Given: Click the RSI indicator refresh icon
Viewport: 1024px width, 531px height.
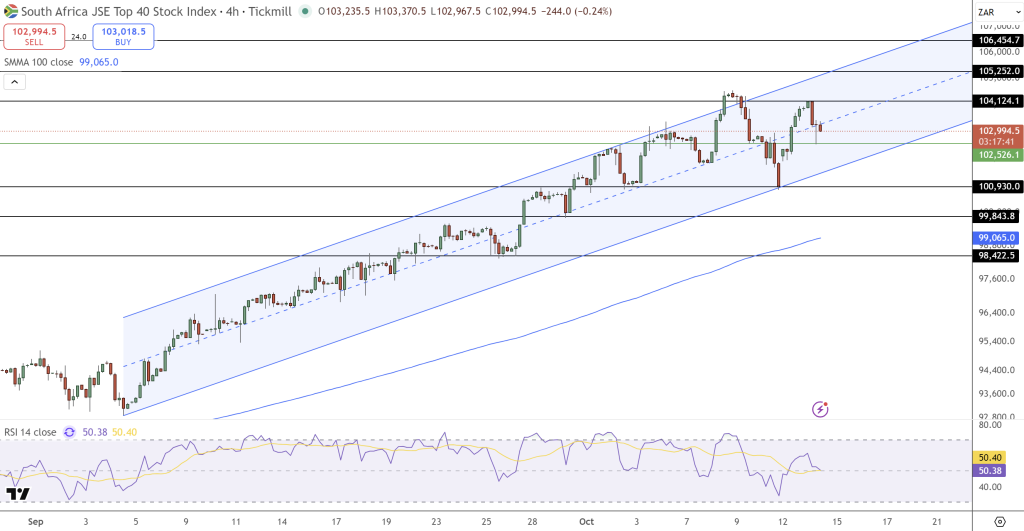Looking at the screenshot, I should coord(69,432).
